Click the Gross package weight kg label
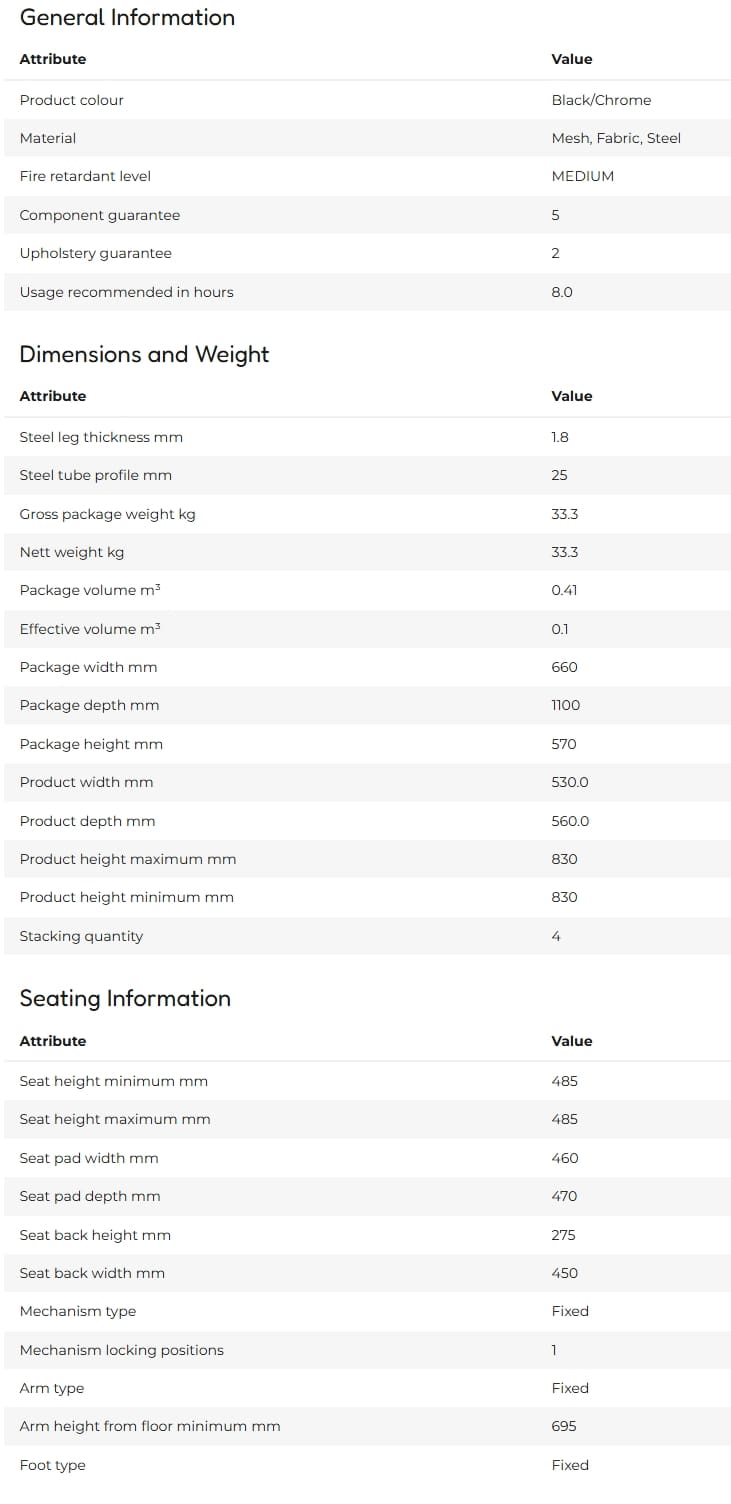 coord(107,514)
